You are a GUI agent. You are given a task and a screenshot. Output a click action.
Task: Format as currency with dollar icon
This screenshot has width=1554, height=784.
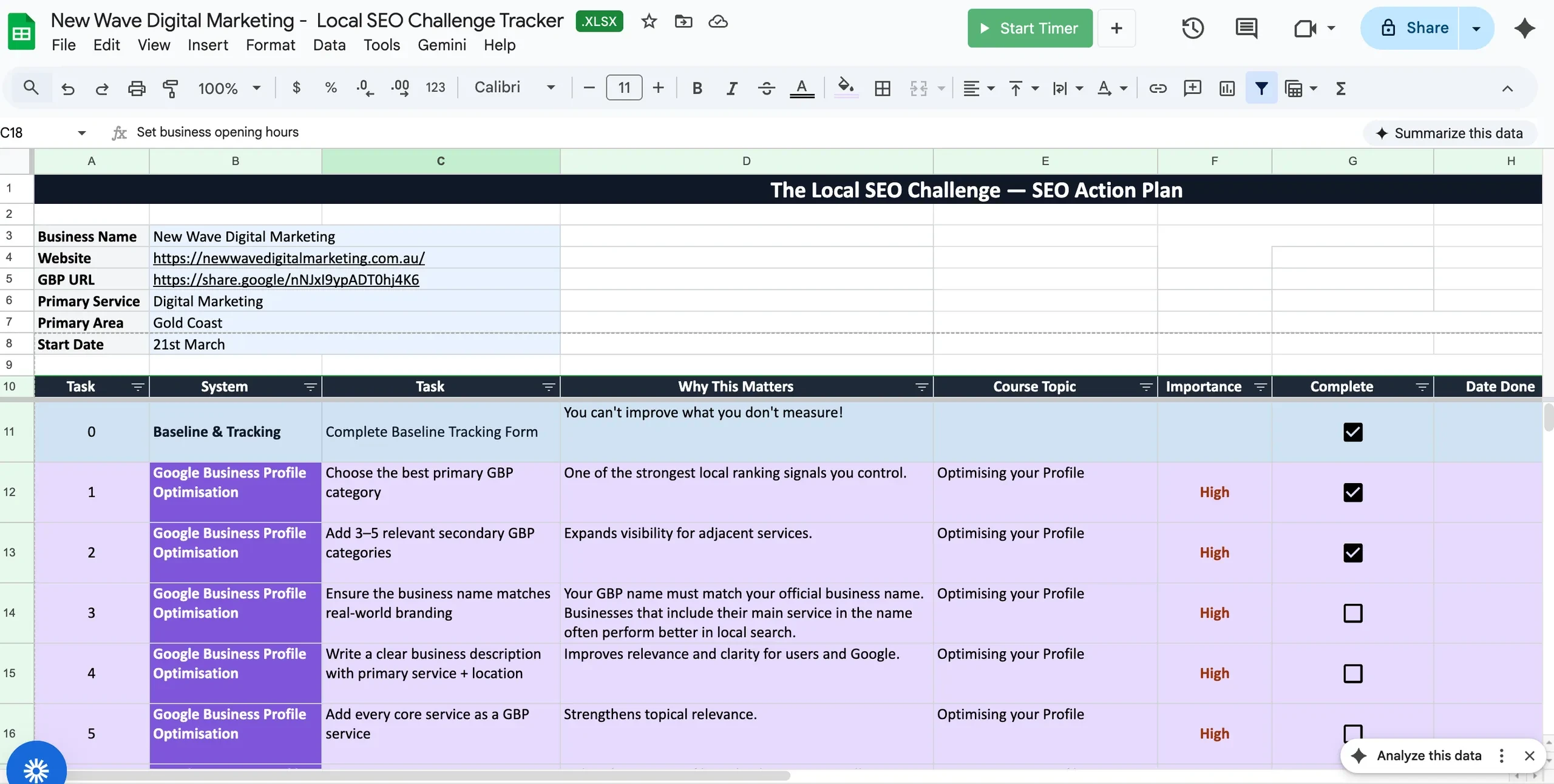pos(296,87)
